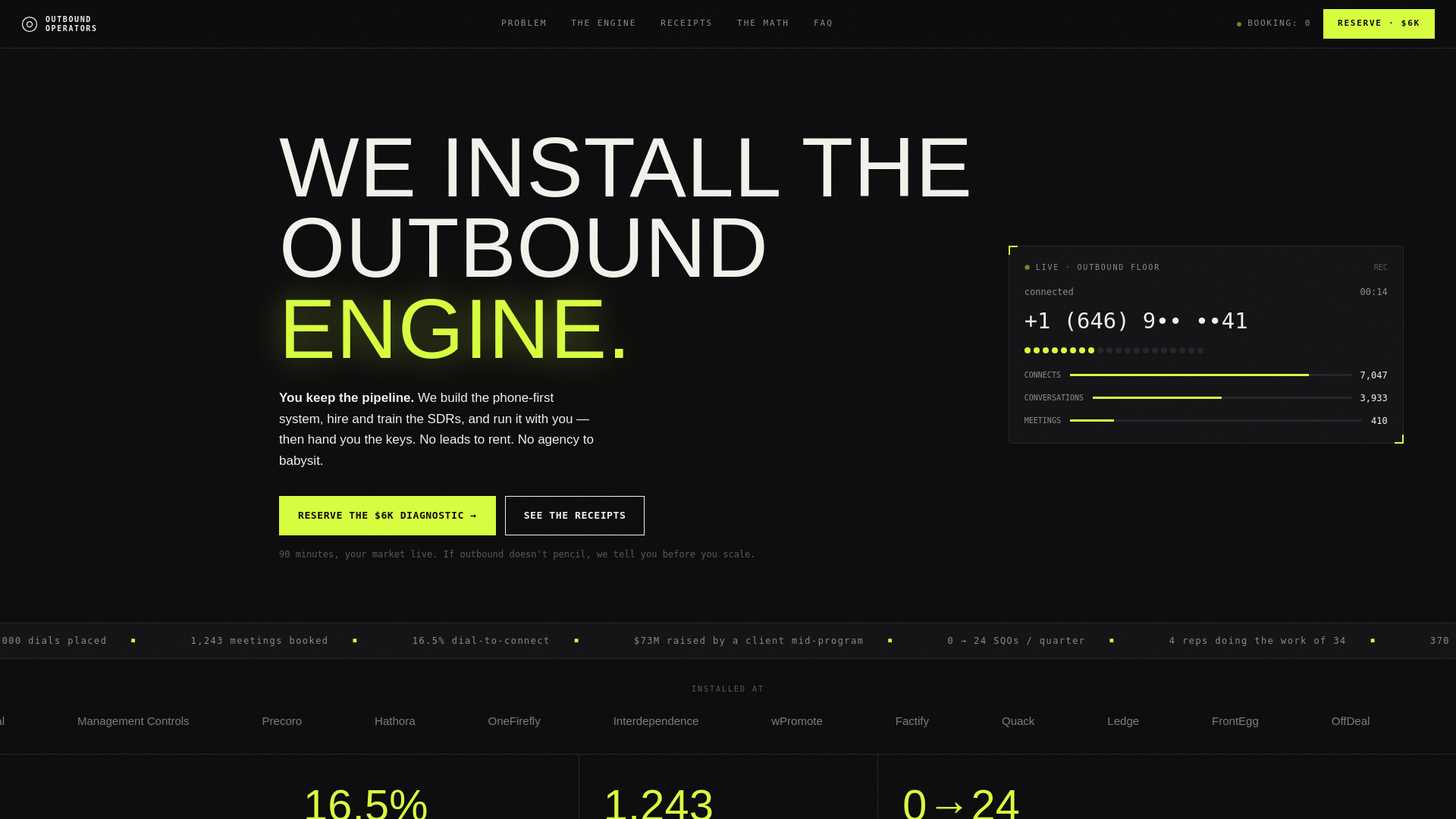Click the 1,243 stat figure
This screenshot has width=1456, height=819.
tap(658, 802)
